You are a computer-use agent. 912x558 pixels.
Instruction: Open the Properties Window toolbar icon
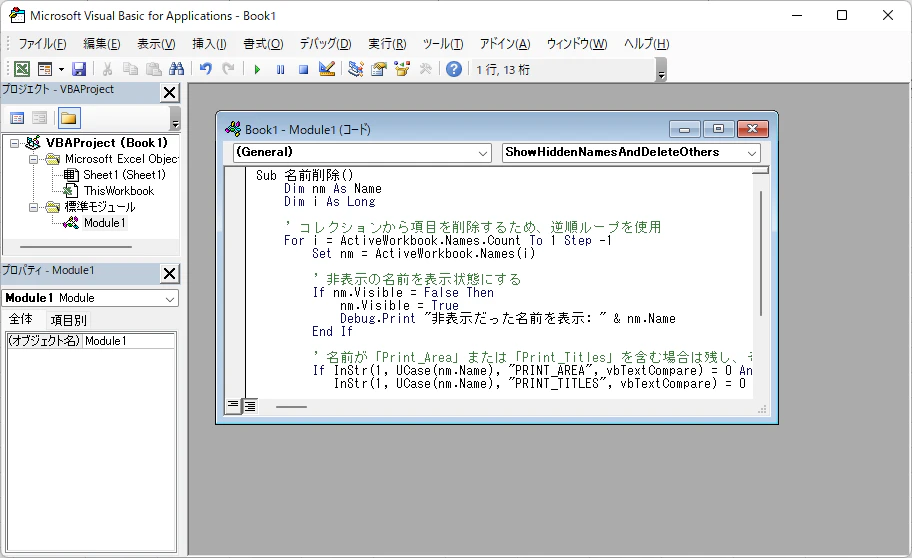tap(379, 69)
